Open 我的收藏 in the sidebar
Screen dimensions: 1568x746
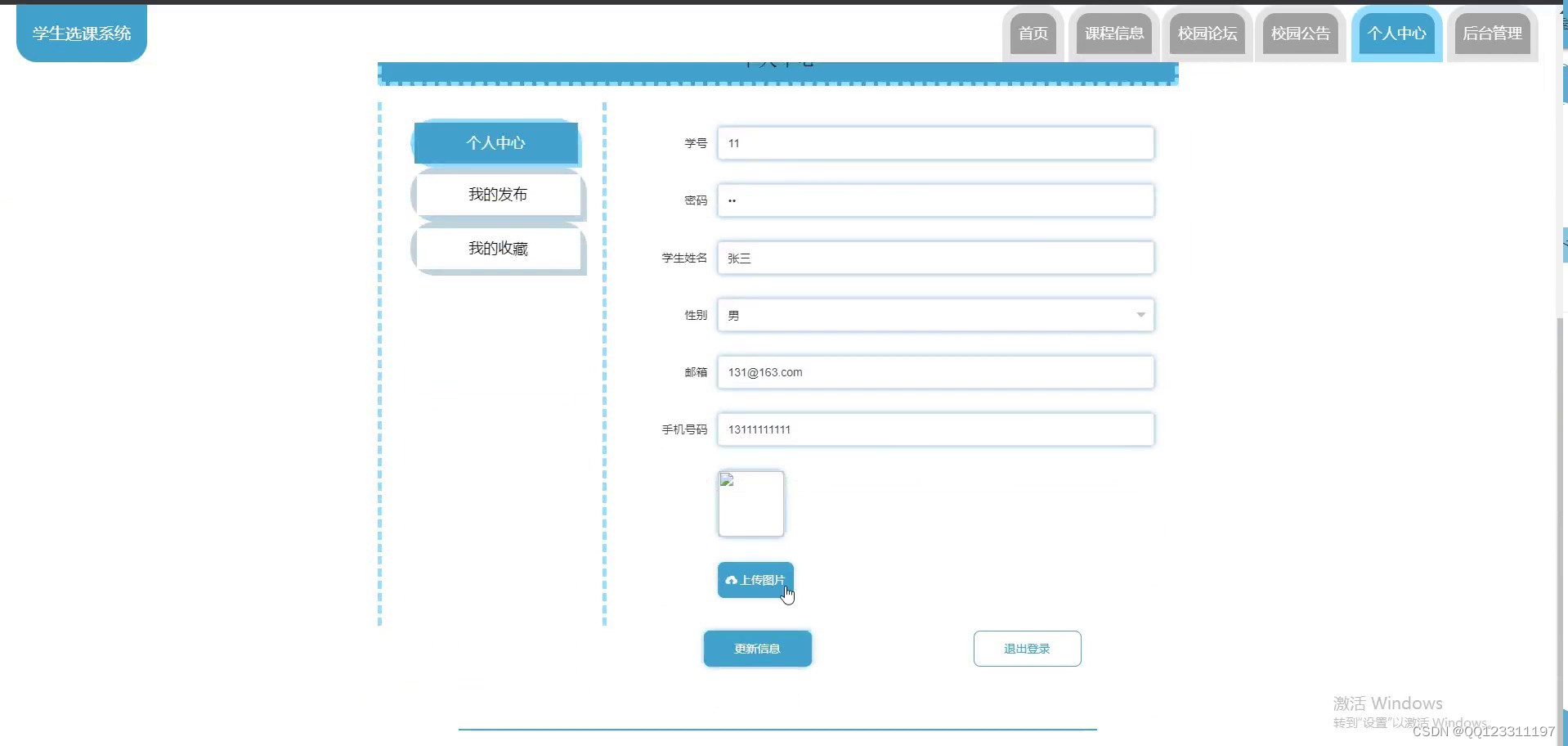[498, 249]
